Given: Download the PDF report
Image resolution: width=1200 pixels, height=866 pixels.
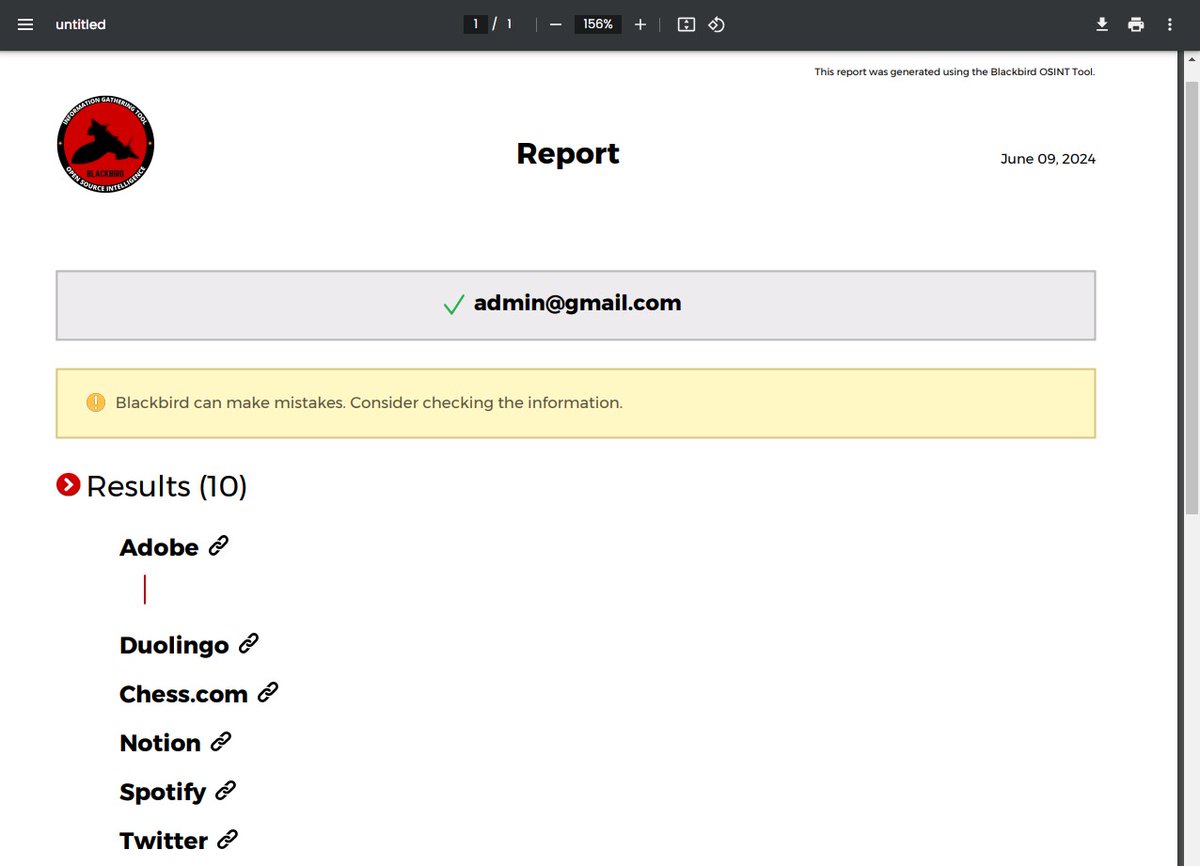Looking at the screenshot, I should coord(1102,24).
